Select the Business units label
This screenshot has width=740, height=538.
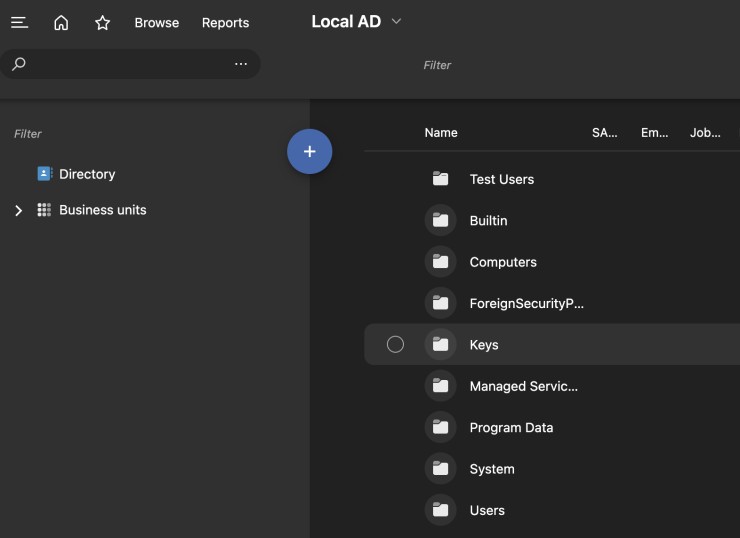coord(102,210)
